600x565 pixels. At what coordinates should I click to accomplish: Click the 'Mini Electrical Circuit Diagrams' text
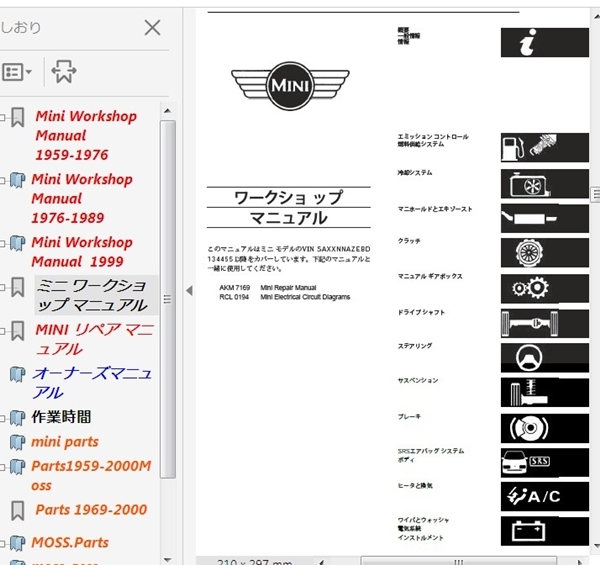click(x=305, y=297)
